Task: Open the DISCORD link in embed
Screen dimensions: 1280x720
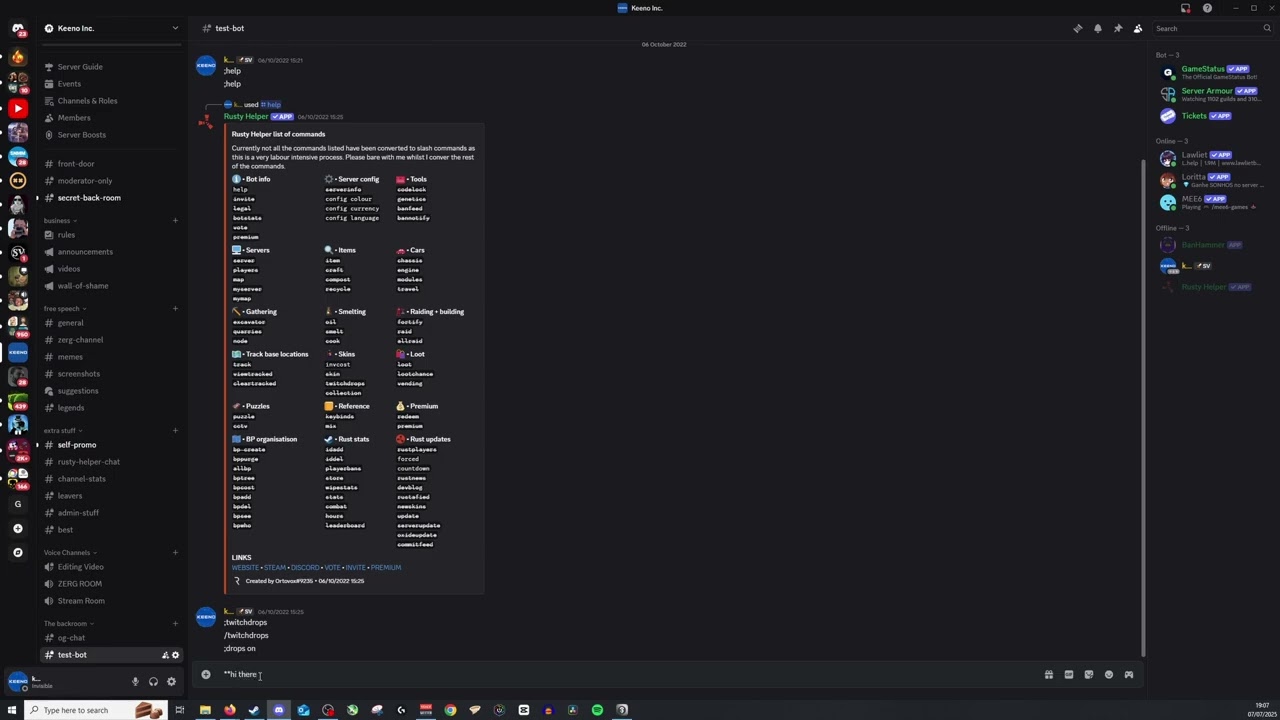Action: [305, 568]
